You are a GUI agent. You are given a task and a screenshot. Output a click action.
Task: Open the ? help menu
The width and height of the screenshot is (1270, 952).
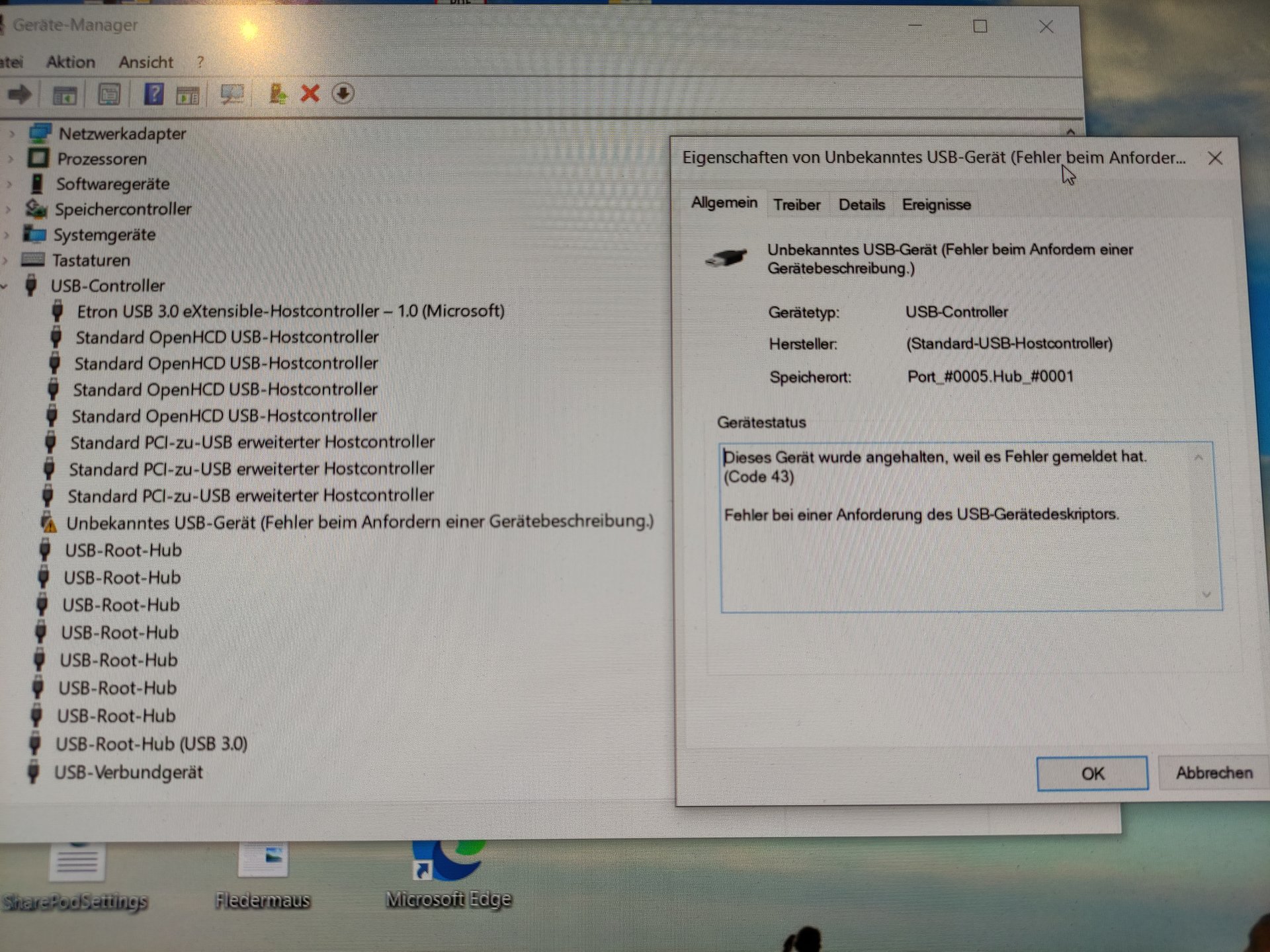pyautogui.click(x=200, y=62)
